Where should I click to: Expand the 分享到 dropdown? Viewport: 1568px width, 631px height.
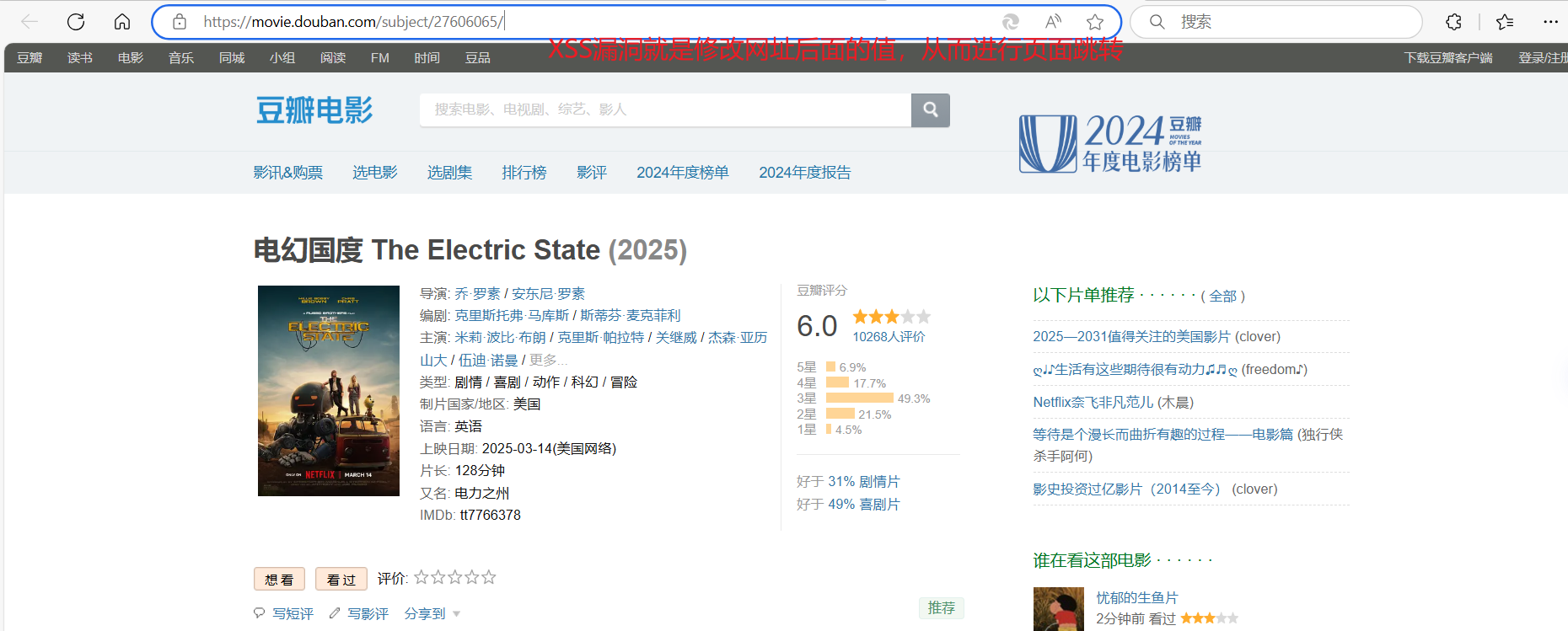pyautogui.click(x=432, y=613)
